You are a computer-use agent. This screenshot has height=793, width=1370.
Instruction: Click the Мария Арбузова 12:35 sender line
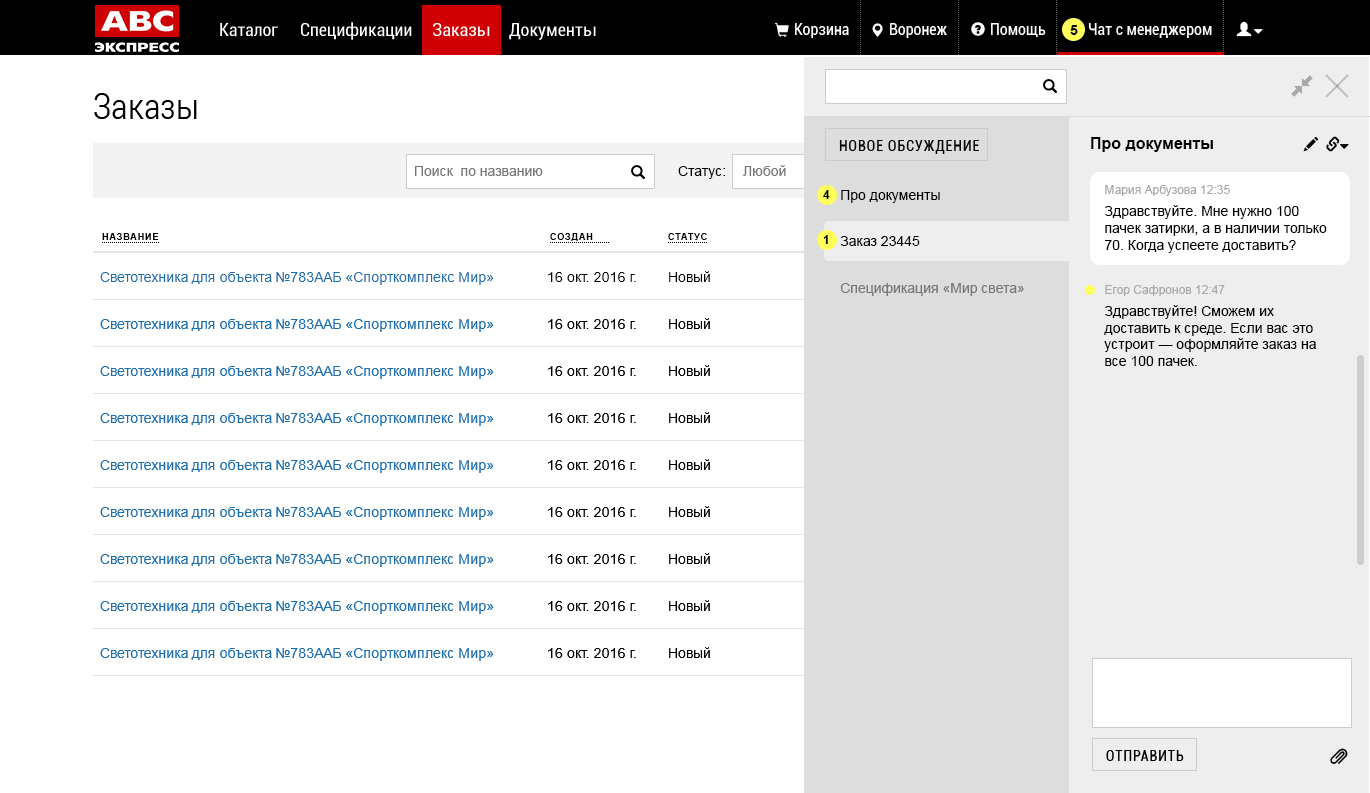(x=1167, y=189)
